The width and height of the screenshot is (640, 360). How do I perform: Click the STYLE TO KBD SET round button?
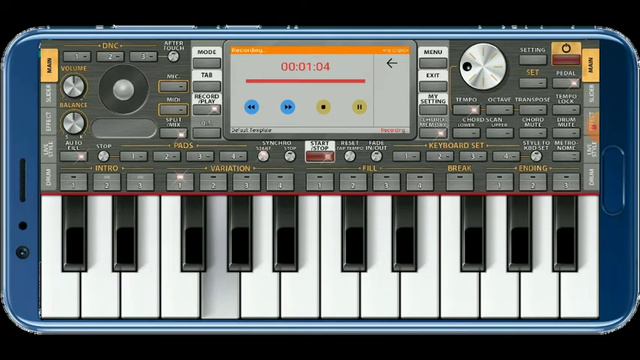536,156
